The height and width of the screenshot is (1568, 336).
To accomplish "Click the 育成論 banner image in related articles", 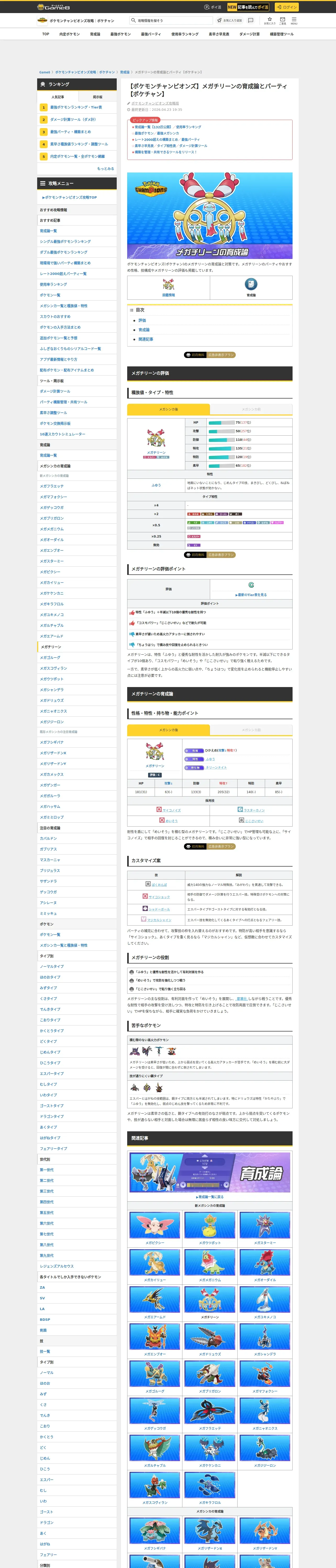I will pos(210,1173).
